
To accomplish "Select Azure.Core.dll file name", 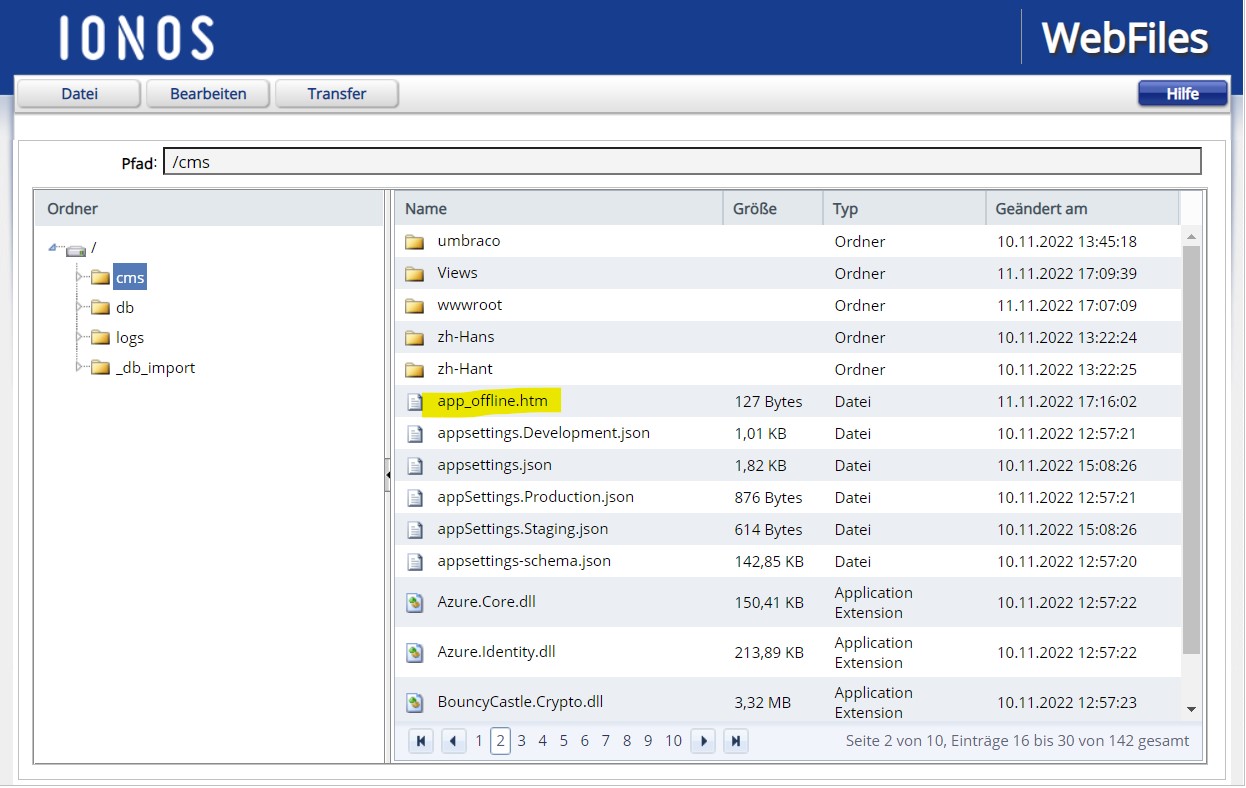I will tap(487, 602).
